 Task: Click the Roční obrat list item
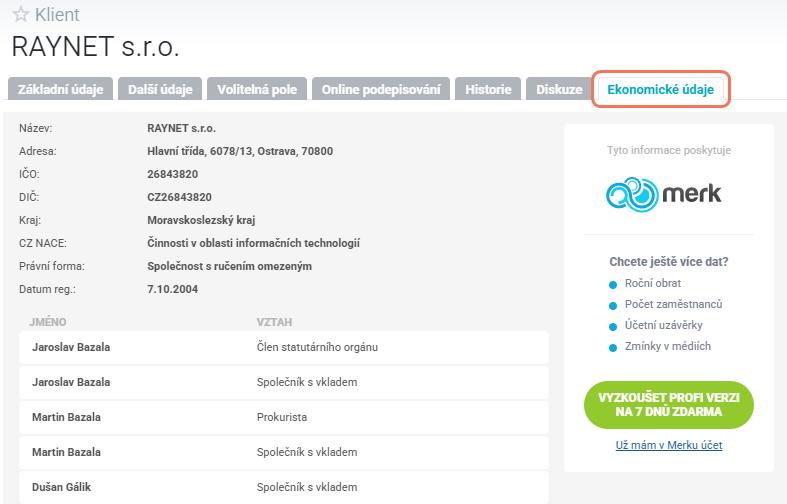[652, 283]
